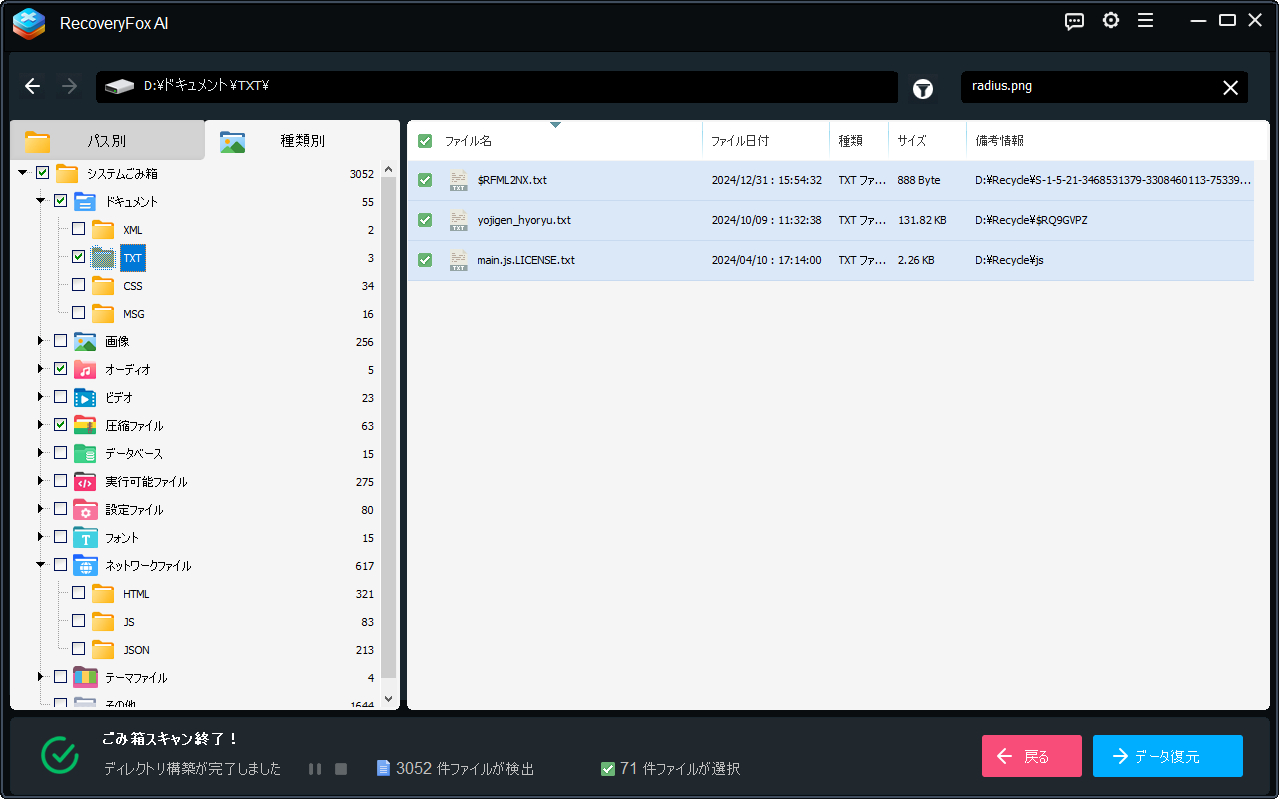Image resolution: width=1279 pixels, height=799 pixels.
Task: Select the 設定ファイル icon
Action: (x=85, y=509)
